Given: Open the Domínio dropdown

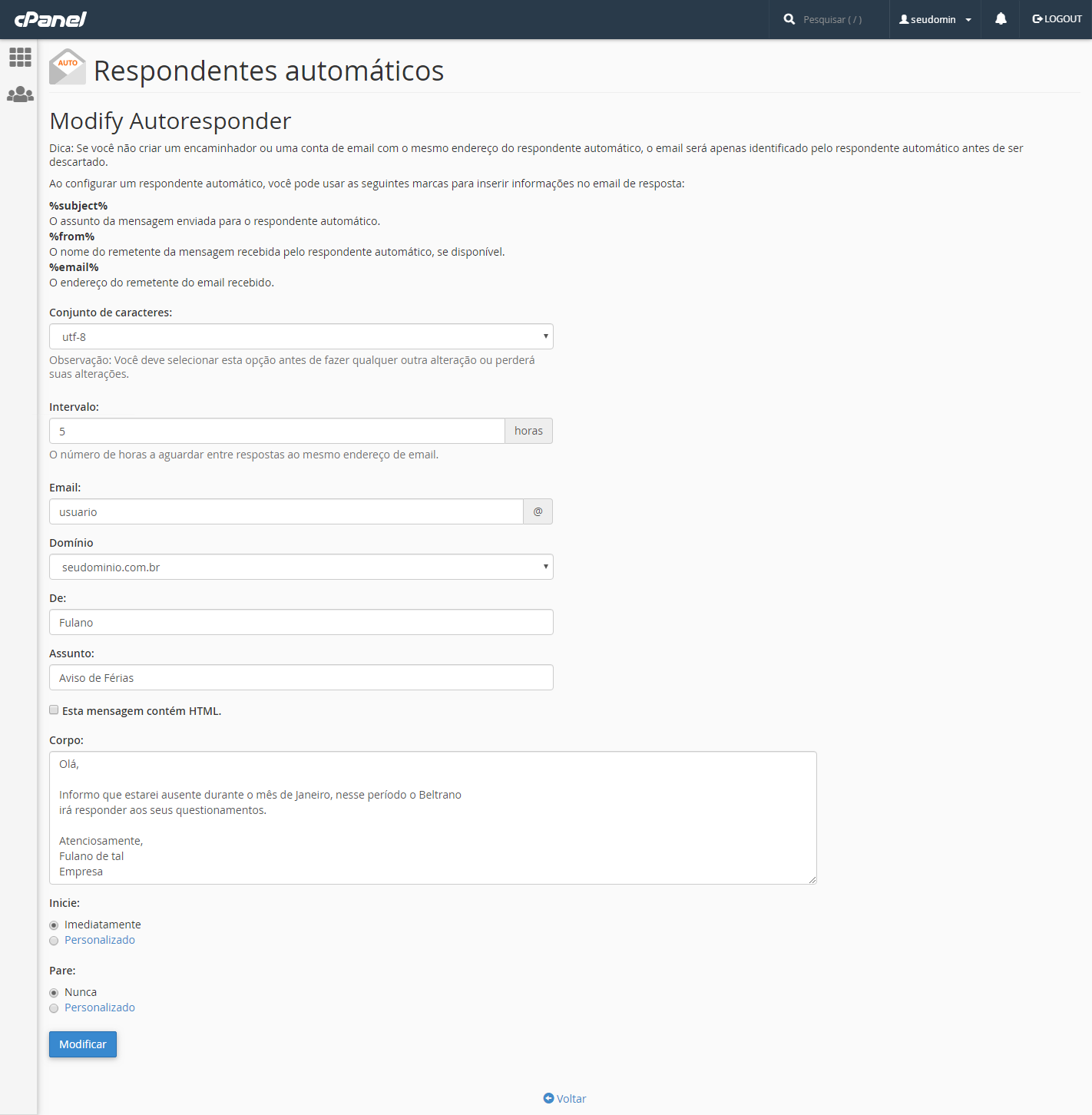Looking at the screenshot, I should [x=301, y=567].
